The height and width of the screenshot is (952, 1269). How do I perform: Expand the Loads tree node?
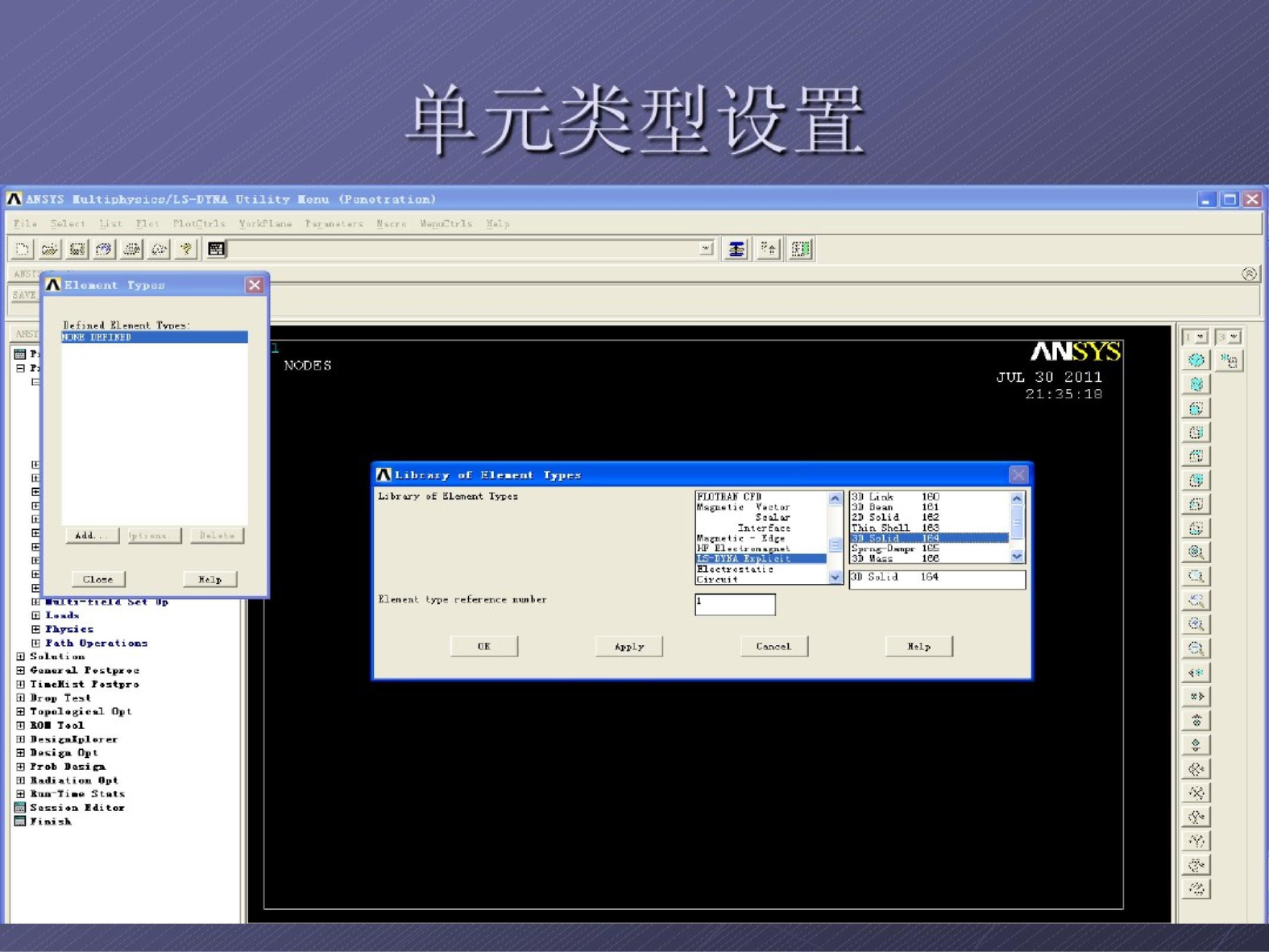[35, 615]
